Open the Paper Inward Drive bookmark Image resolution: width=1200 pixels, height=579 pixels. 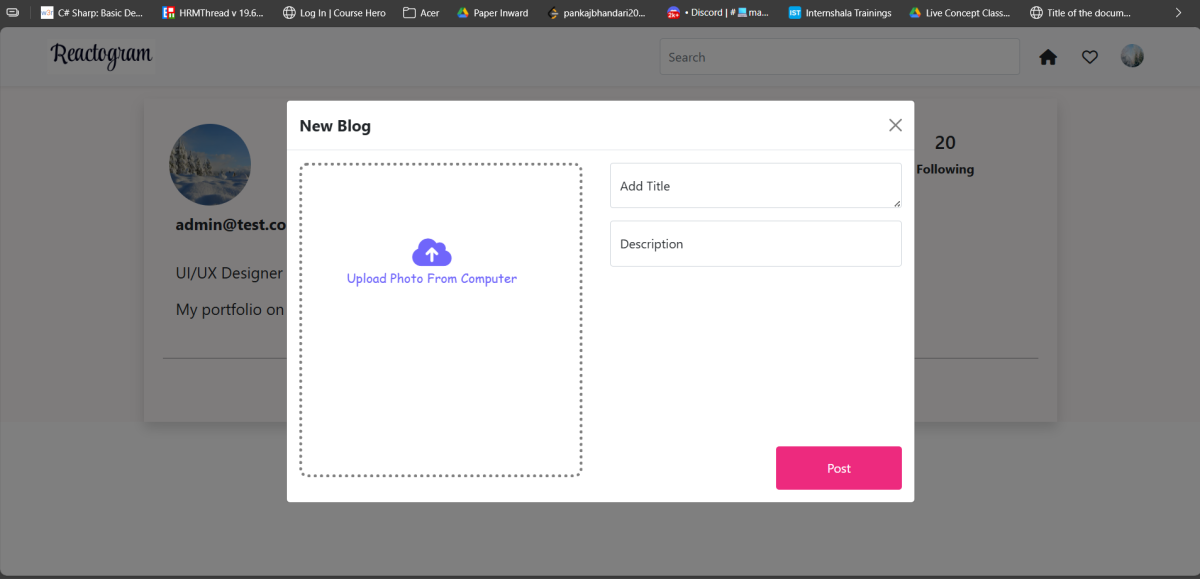492,13
